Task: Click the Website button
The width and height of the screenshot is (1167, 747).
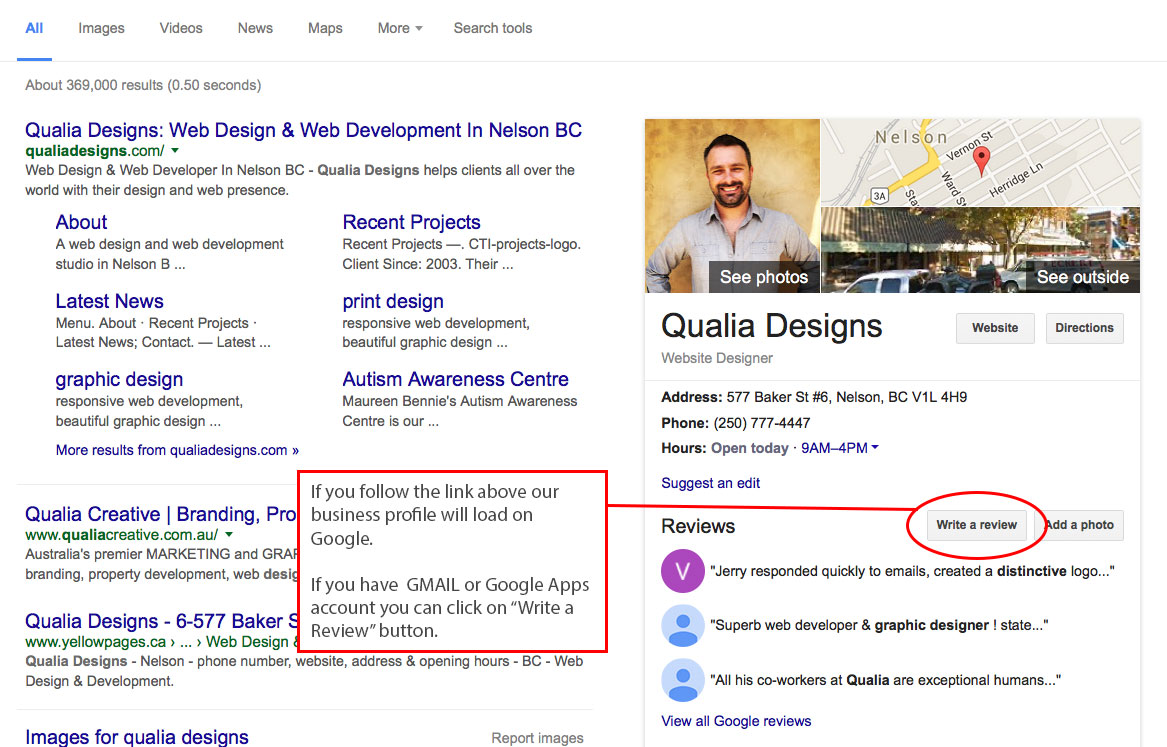Action: coord(995,328)
